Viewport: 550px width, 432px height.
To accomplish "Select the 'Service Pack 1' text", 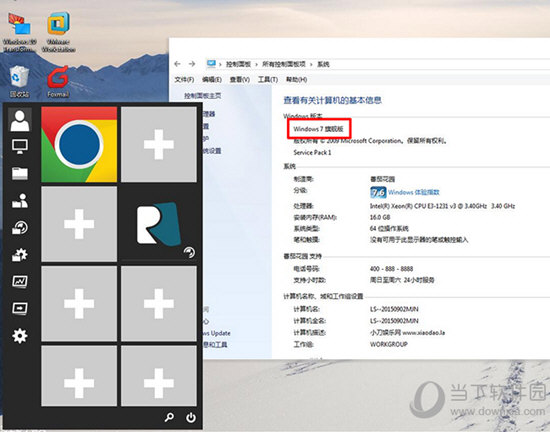I will click(312, 153).
